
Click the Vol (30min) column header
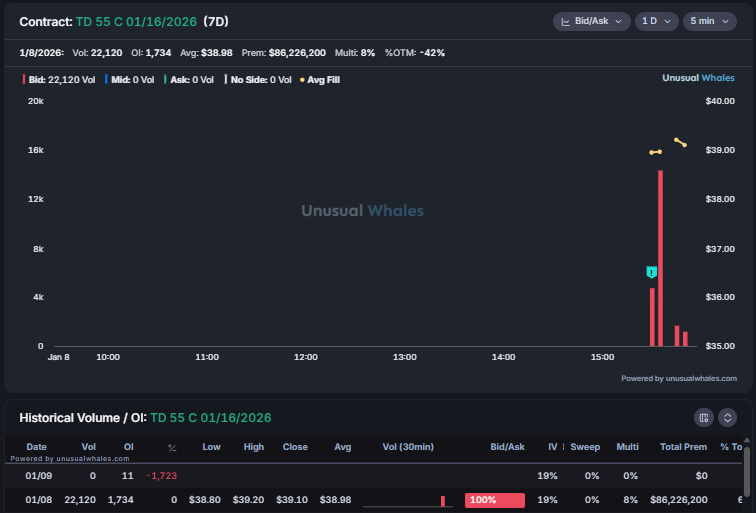click(x=408, y=447)
